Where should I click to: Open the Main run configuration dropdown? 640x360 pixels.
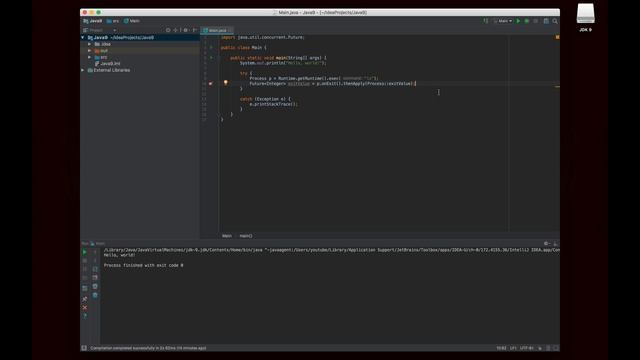click(x=503, y=21)
